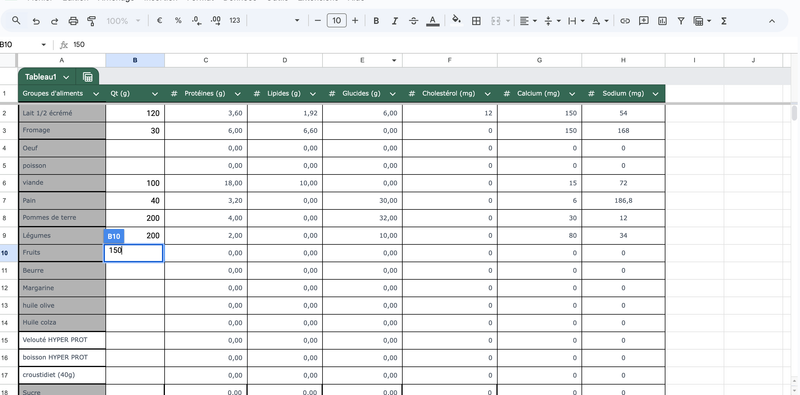Open the Cholestérol (mg) column dropdown
The width and height of the screenshot is (800, 395).
(487, 94)
